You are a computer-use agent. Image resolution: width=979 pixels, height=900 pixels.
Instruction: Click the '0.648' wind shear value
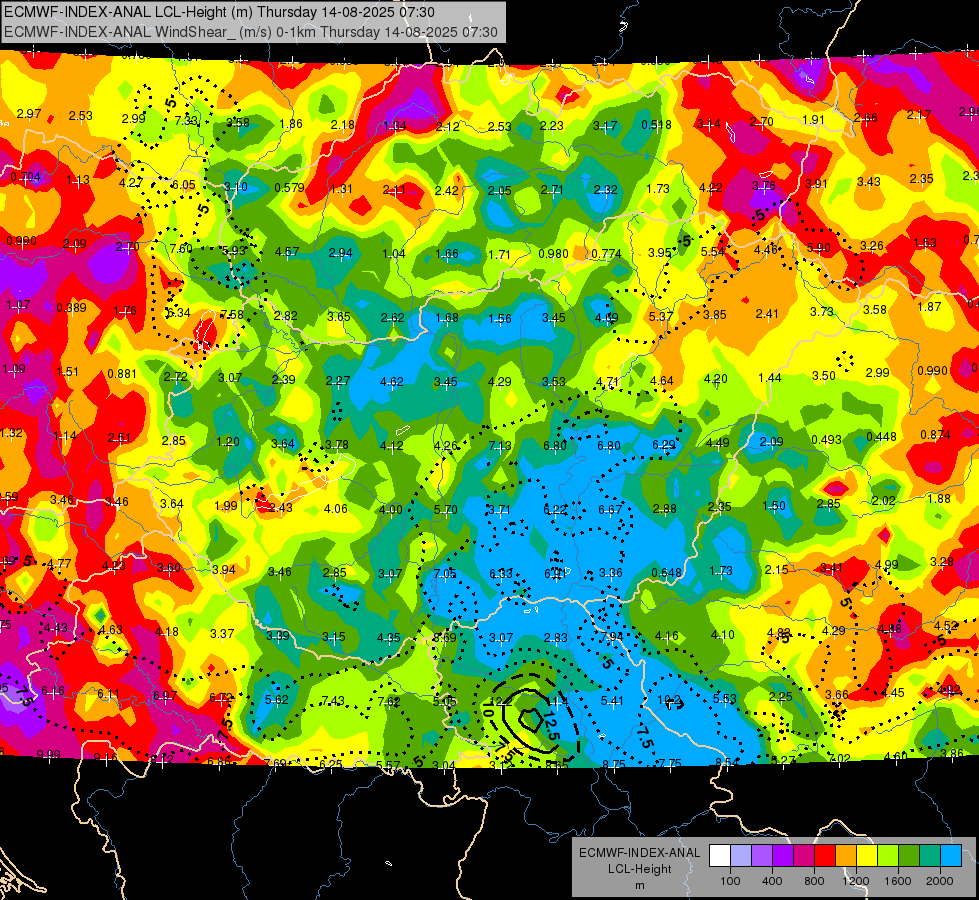tap(666, 573)
